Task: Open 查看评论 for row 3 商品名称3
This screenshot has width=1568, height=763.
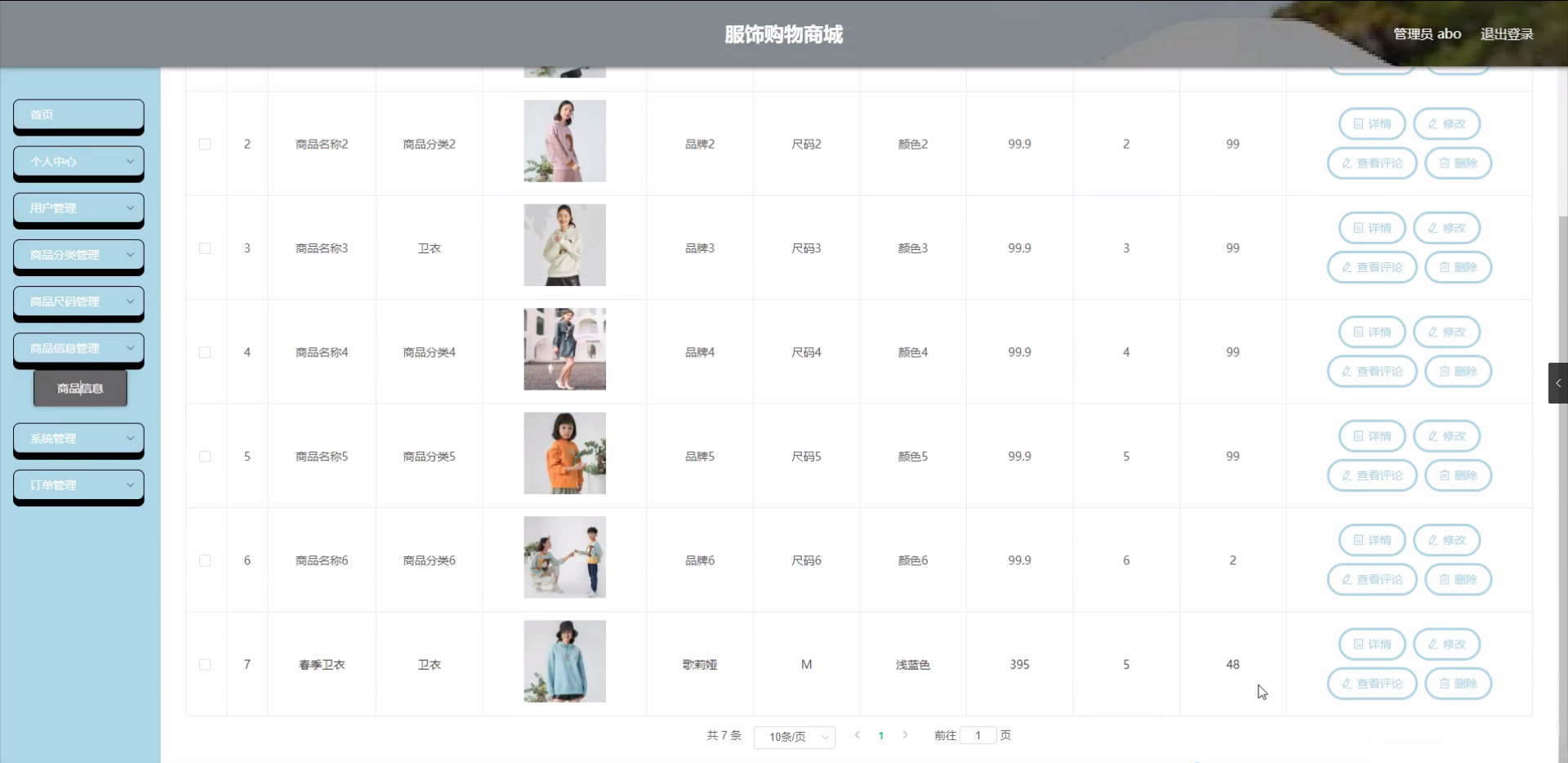Action: click(1372, 267)
